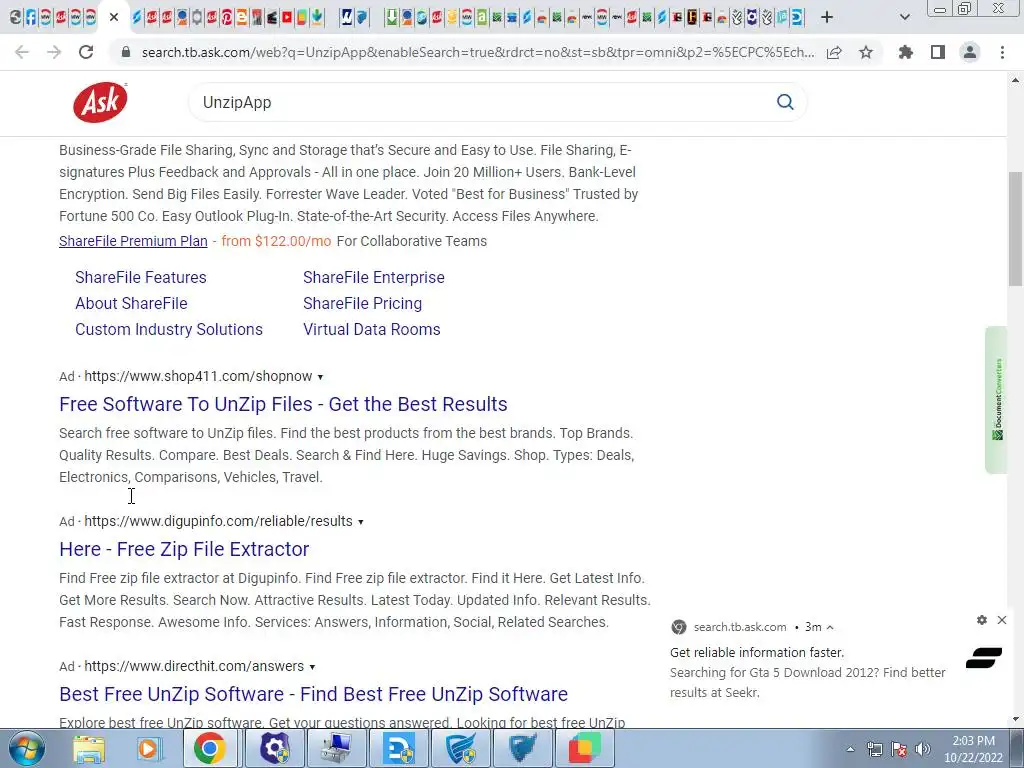Viewport: 1024px width, 768px height.
Task: Expand directhit.com ad dropdown arrow
Action: (312, 667)
